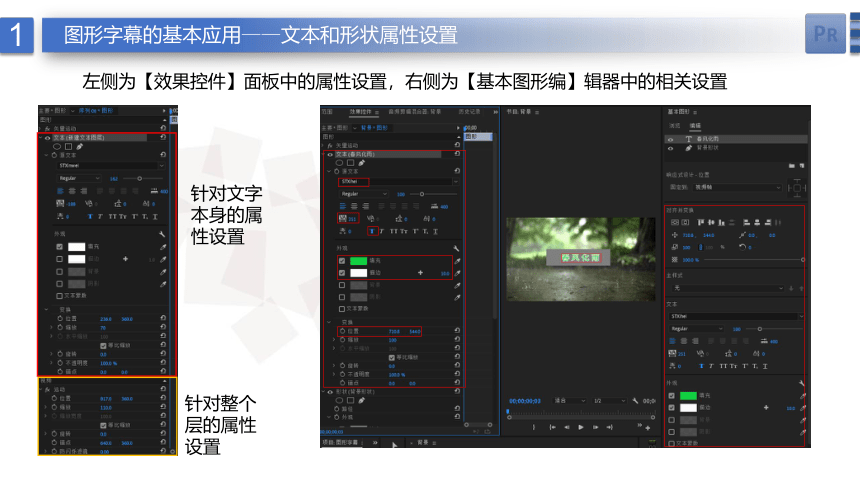Click faux bold icon in left Effect Controls panel

click(x=90, y=217)
